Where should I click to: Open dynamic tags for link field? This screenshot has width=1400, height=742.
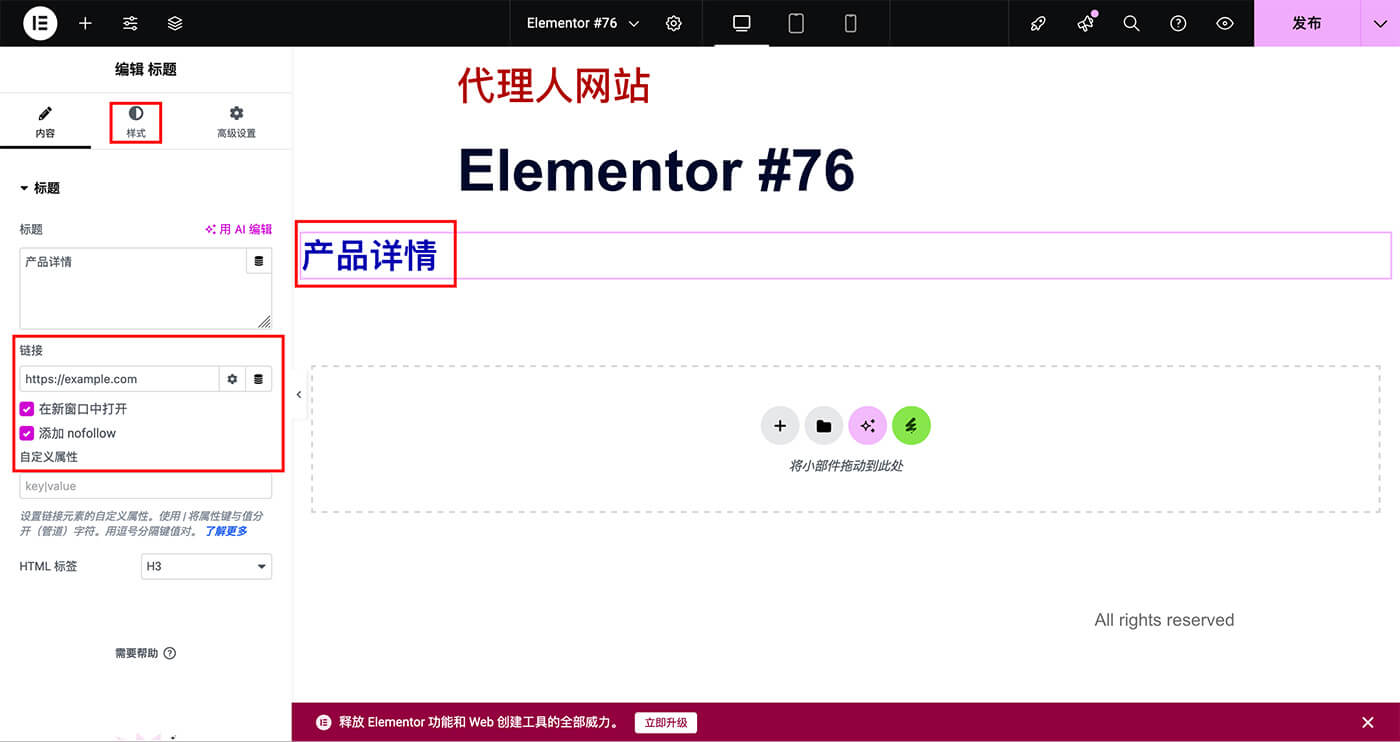(x=259, y=379)
